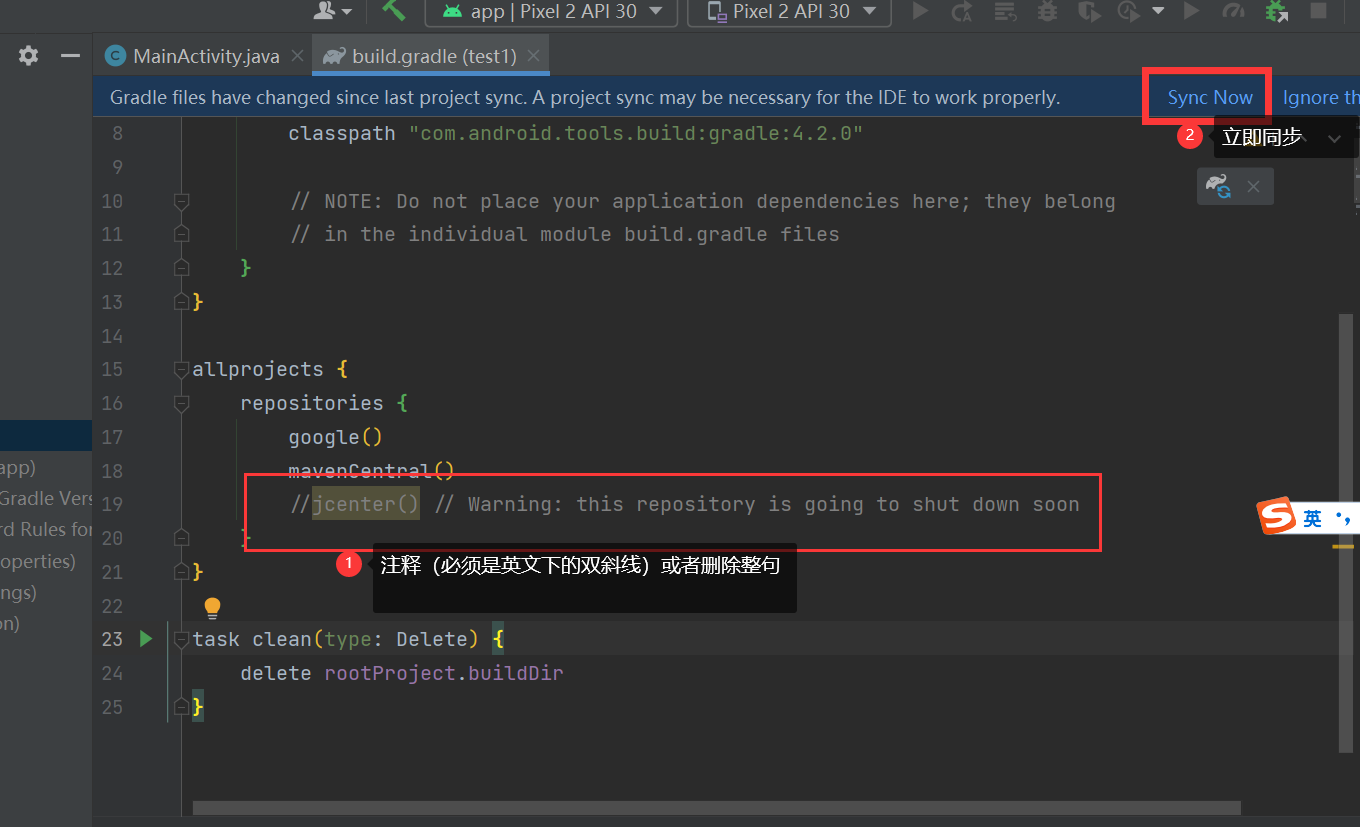Attach debugger to Android process
The height and width of the screenshot is (827, 1360).
pos(1276,13)
